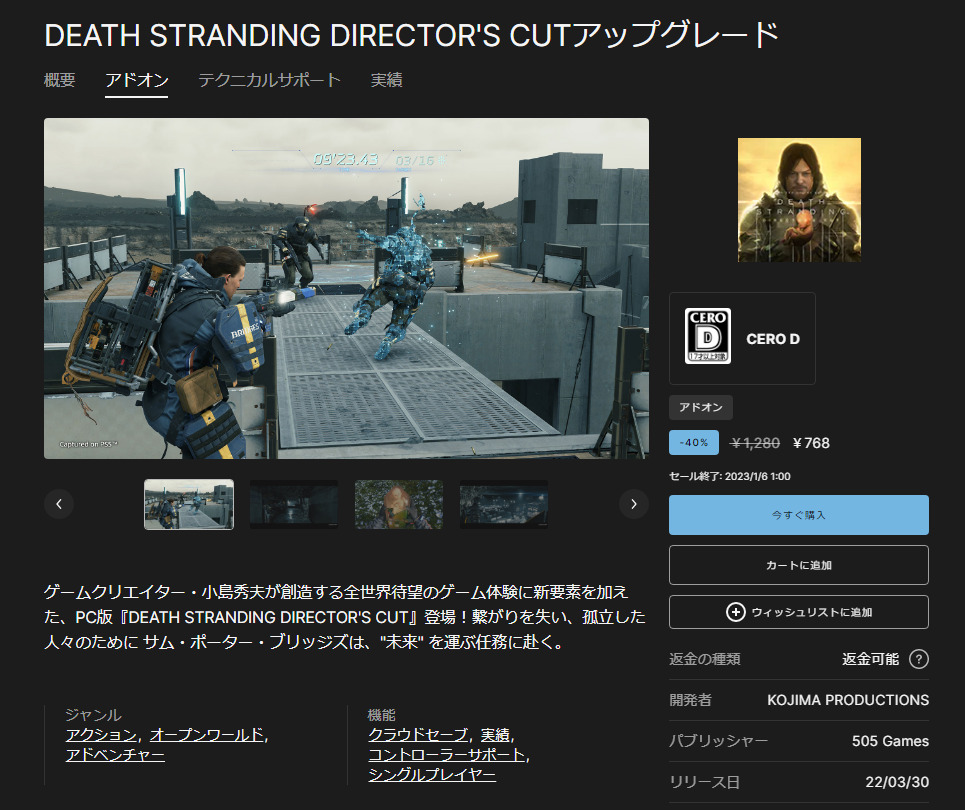Open the アドベンチャー genre link
The image size is (965, 810).
115,755
